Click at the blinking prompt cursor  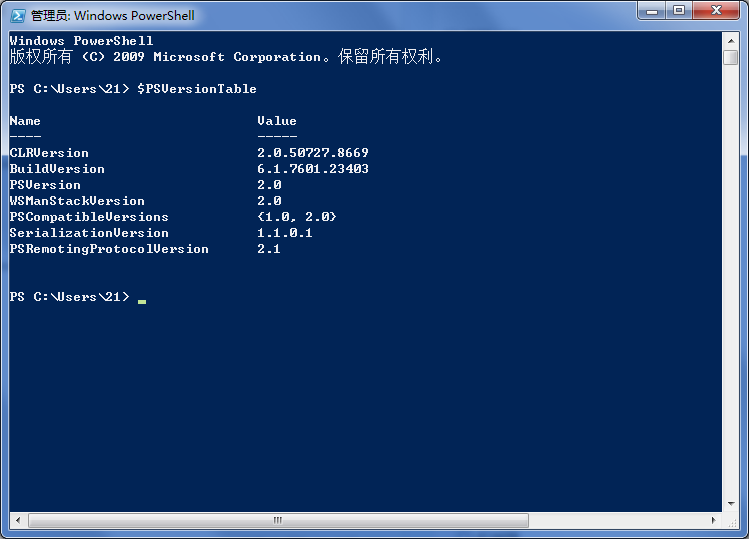pyautogui.click(x=142, y=302)
